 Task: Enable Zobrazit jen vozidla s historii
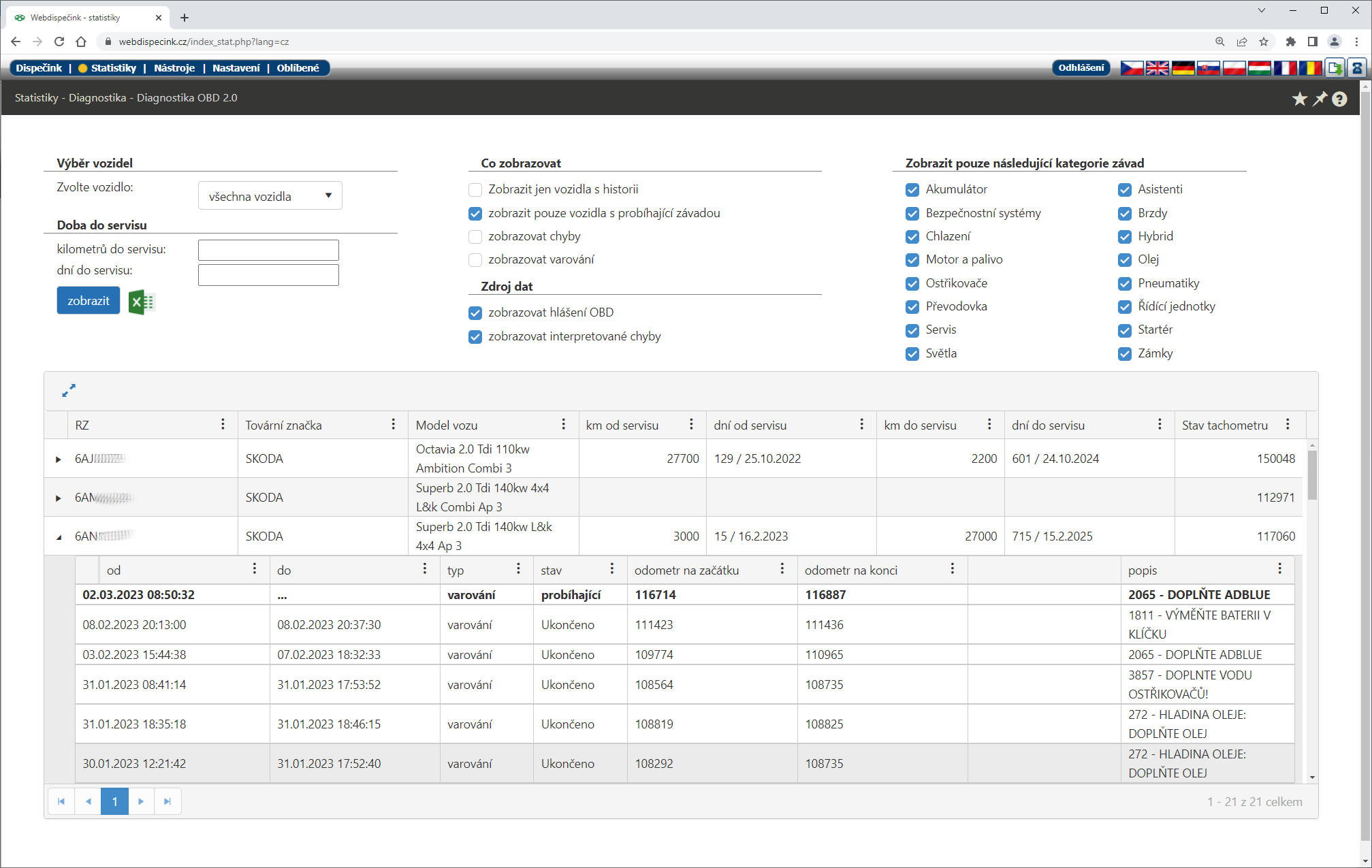point(475,190)
